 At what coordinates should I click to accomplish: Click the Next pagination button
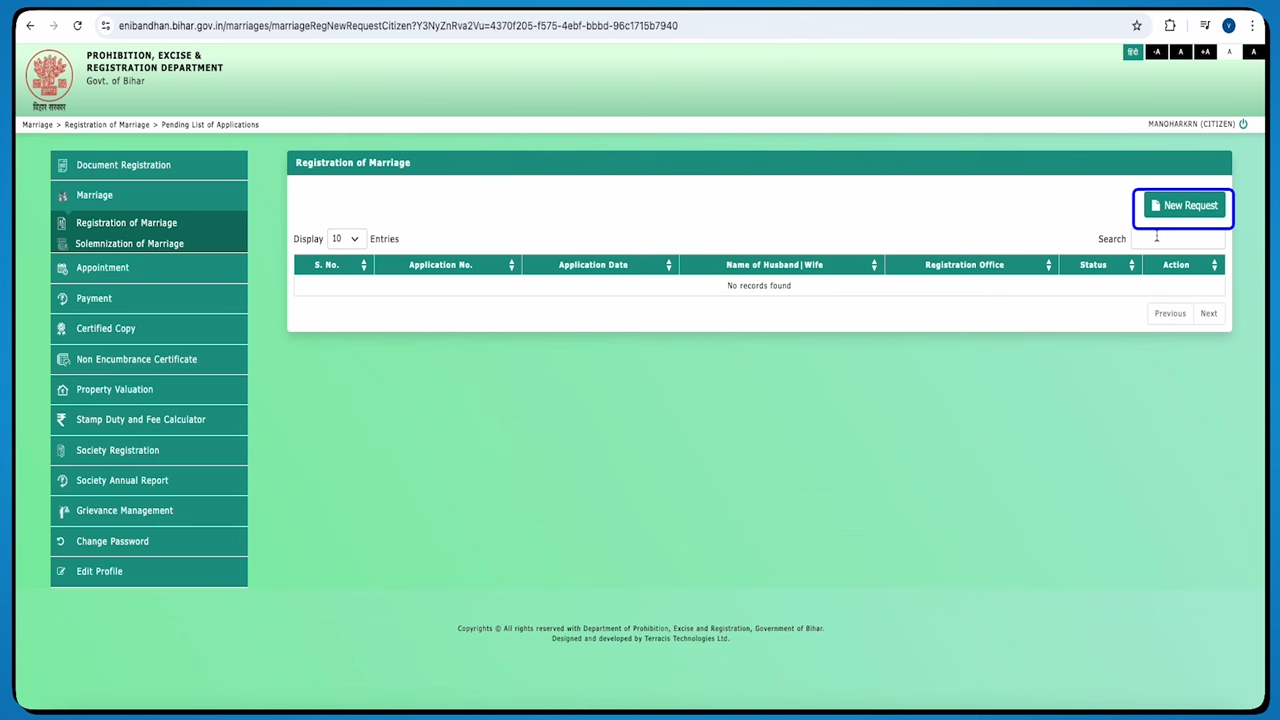coord(1208,313)
